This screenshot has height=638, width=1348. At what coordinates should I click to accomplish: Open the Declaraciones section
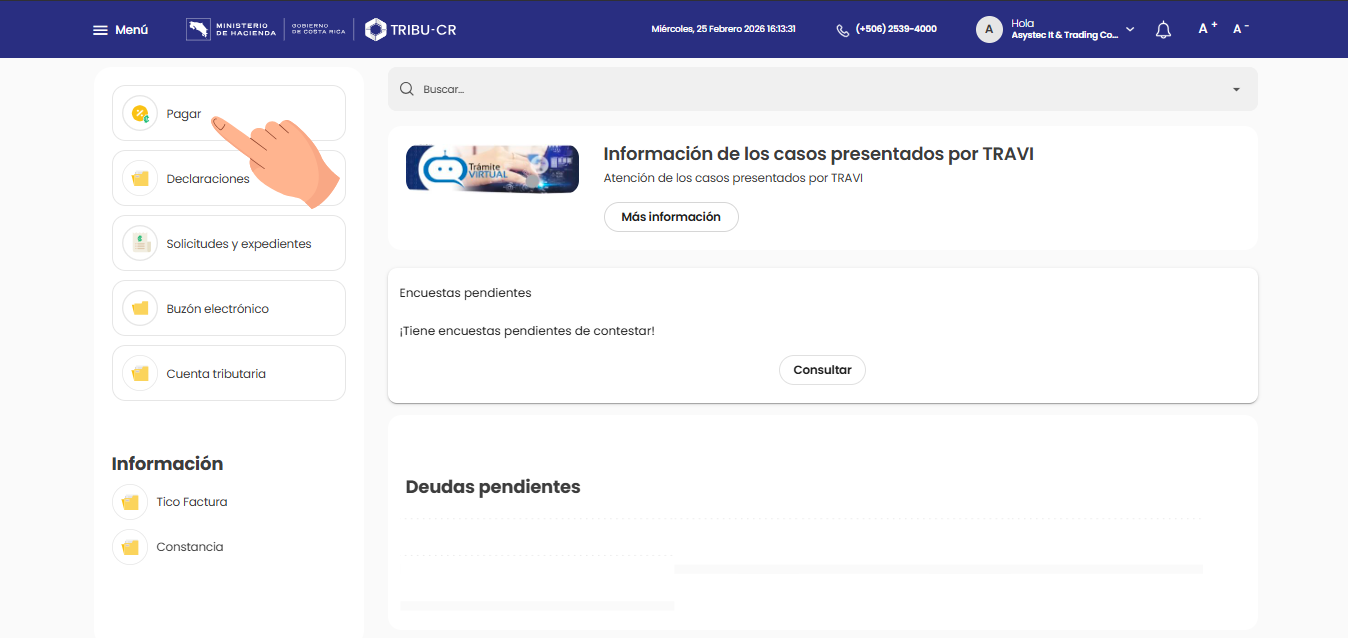[x=208, y=179]
